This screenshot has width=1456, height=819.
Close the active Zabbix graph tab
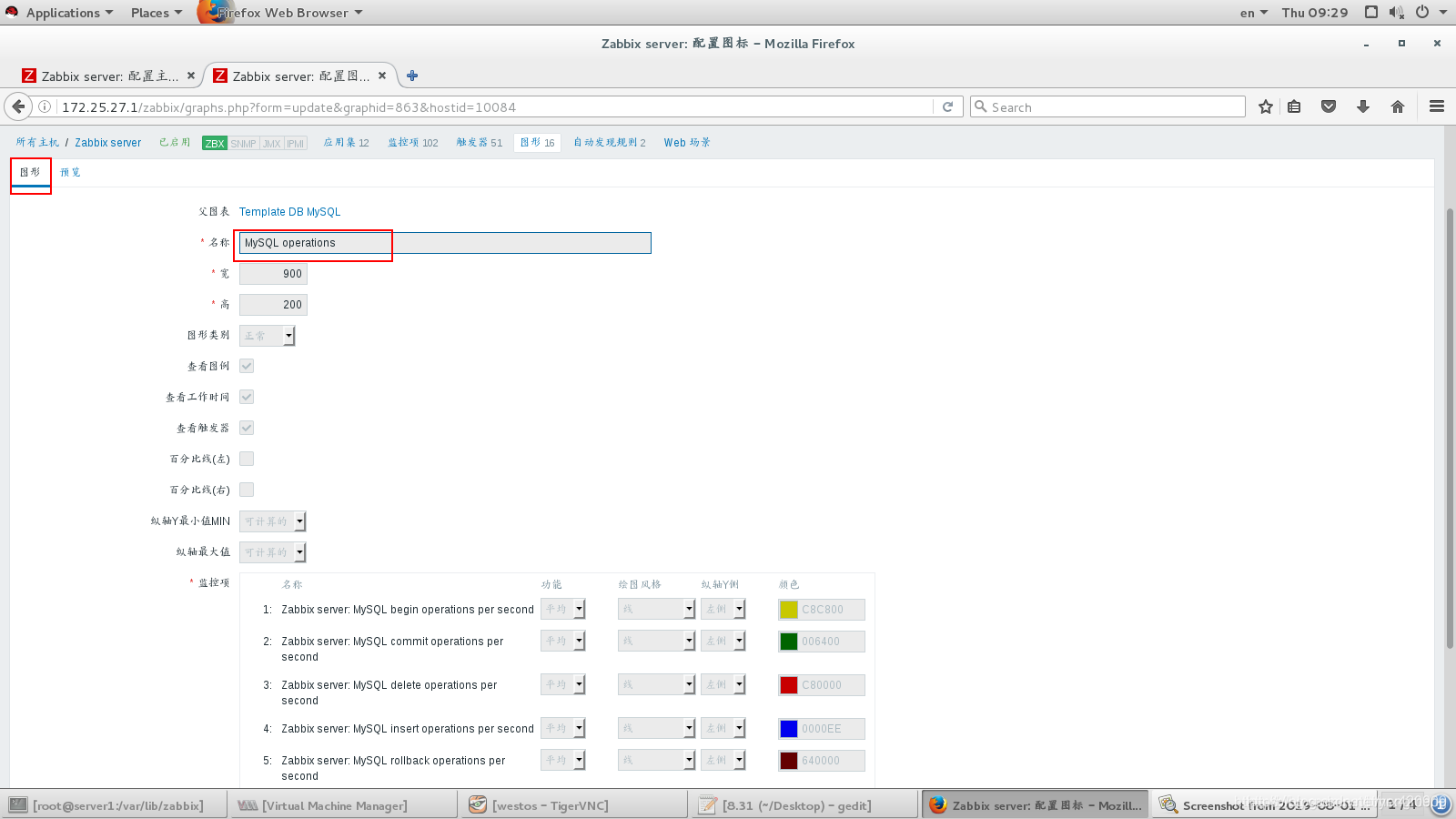[x=382, y=76]
